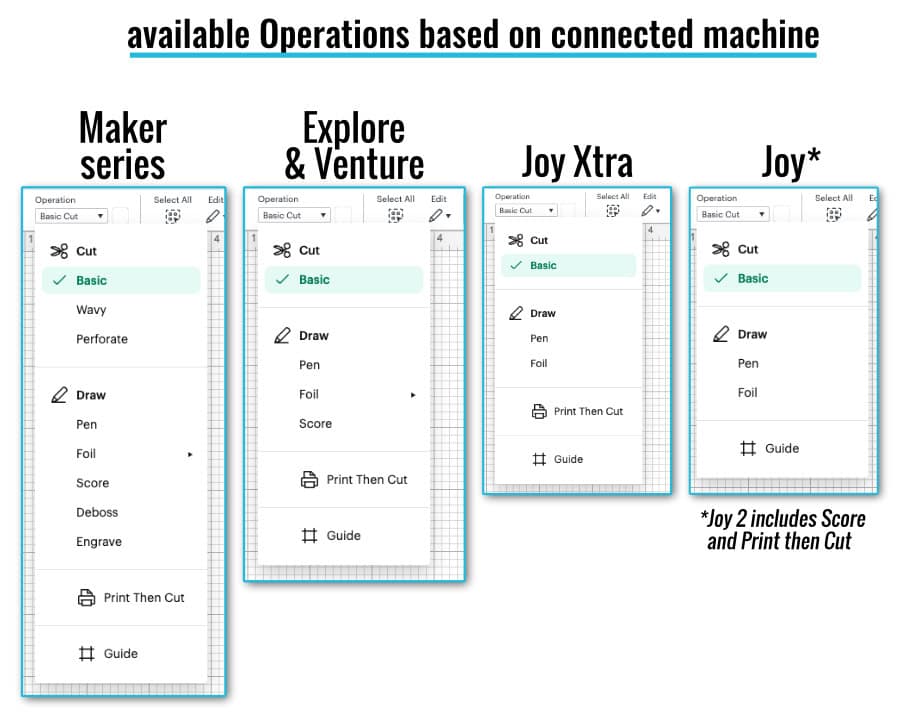Image resolution: width=900 pixels, height=718 pixels.
Task: Select the checked Basic cut in the Maker series menu
Action: click(121, 281)
